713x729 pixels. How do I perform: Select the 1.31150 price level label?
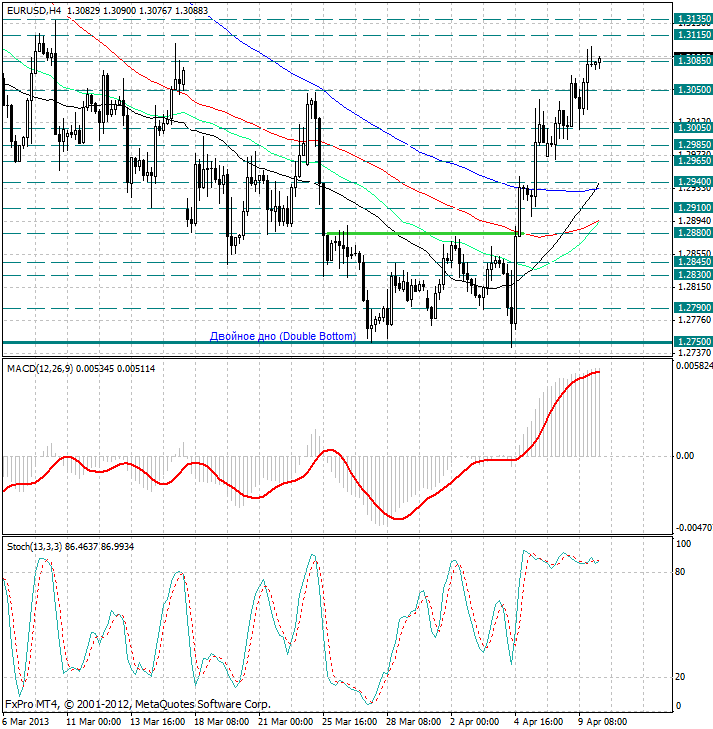coord(693,35)
